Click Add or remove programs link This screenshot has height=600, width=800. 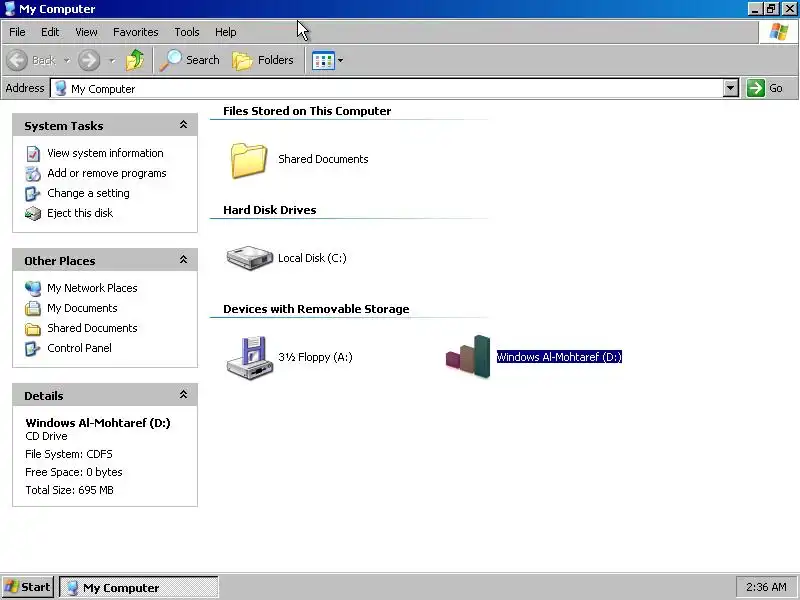107,173
